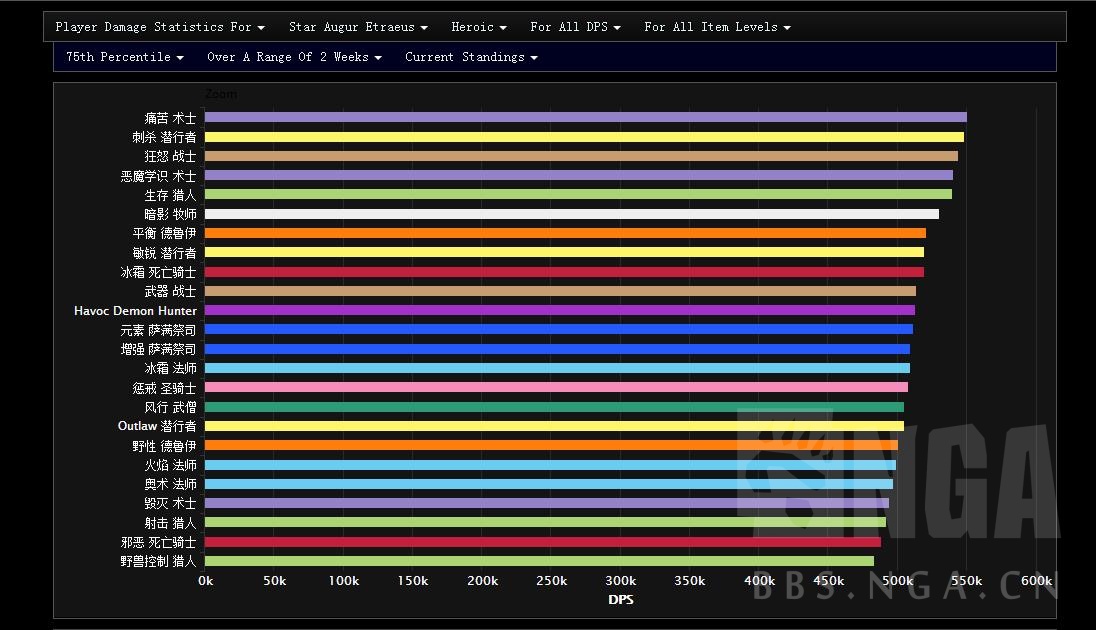The image size is (1096, 630).
Task: Open the Player Damage Statistics For dropdown
Action: 160,27
